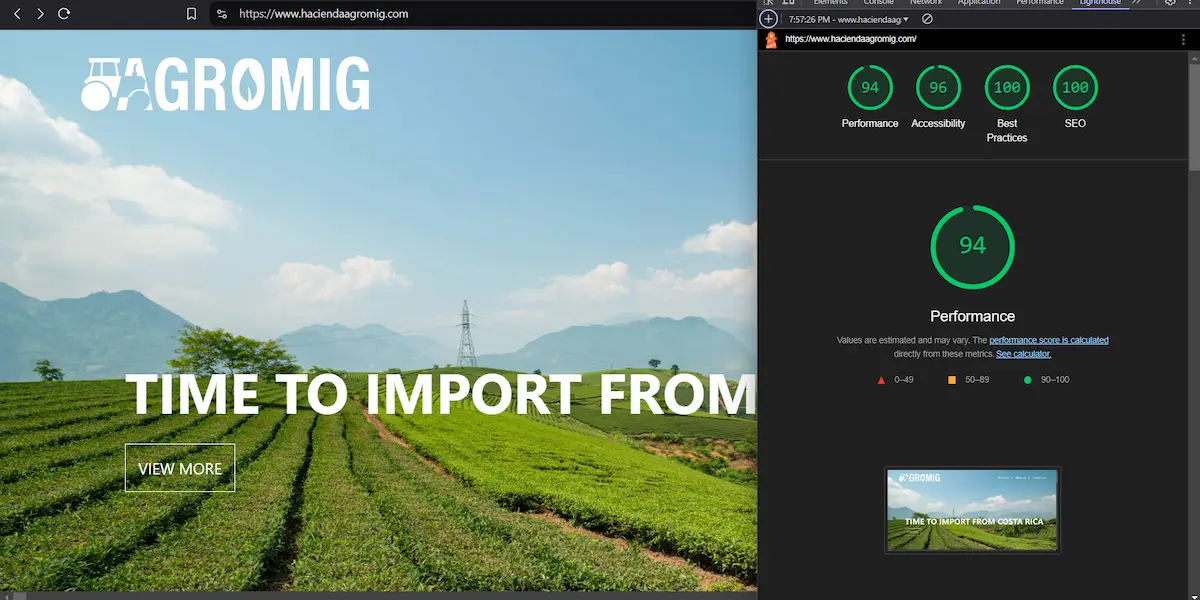Select the Lighthouse tab

pos(1099,3)
